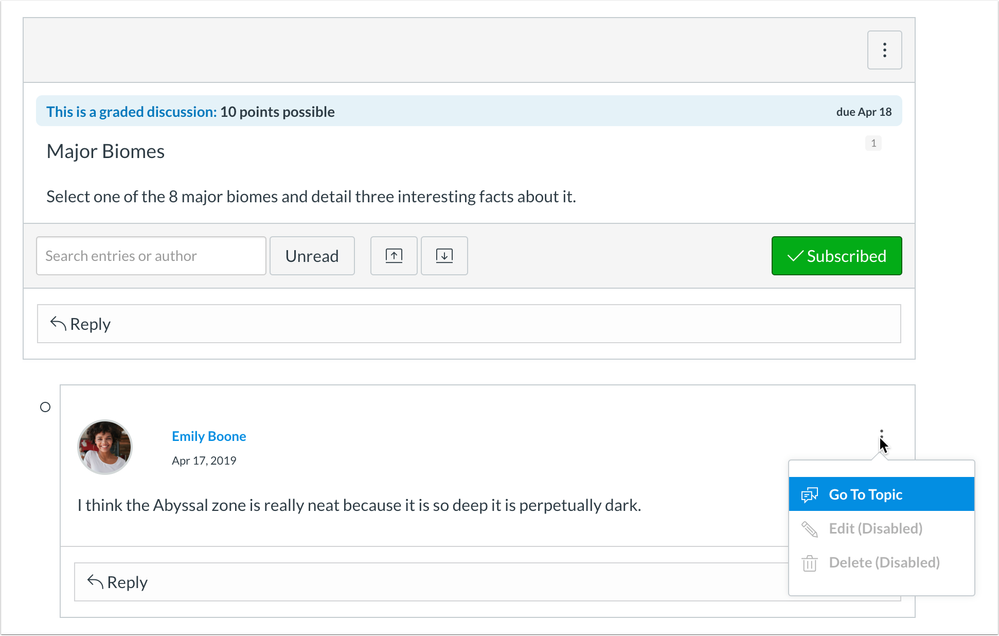Viewport: 999px width, 636px height.
Task: Open the discussion options kebab menu
Action: (x=884, y=50)
